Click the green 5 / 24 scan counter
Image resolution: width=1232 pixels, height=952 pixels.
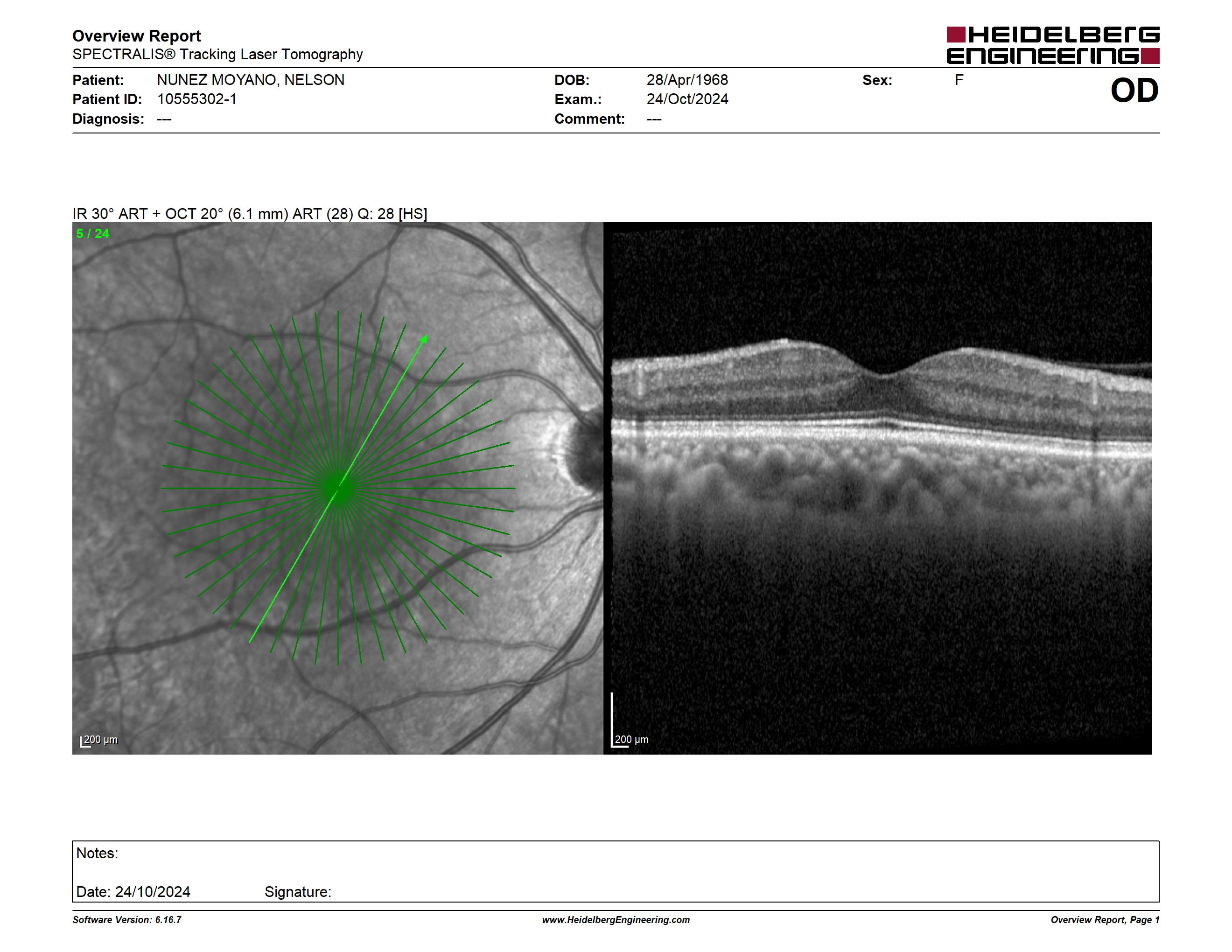[93, 233]
